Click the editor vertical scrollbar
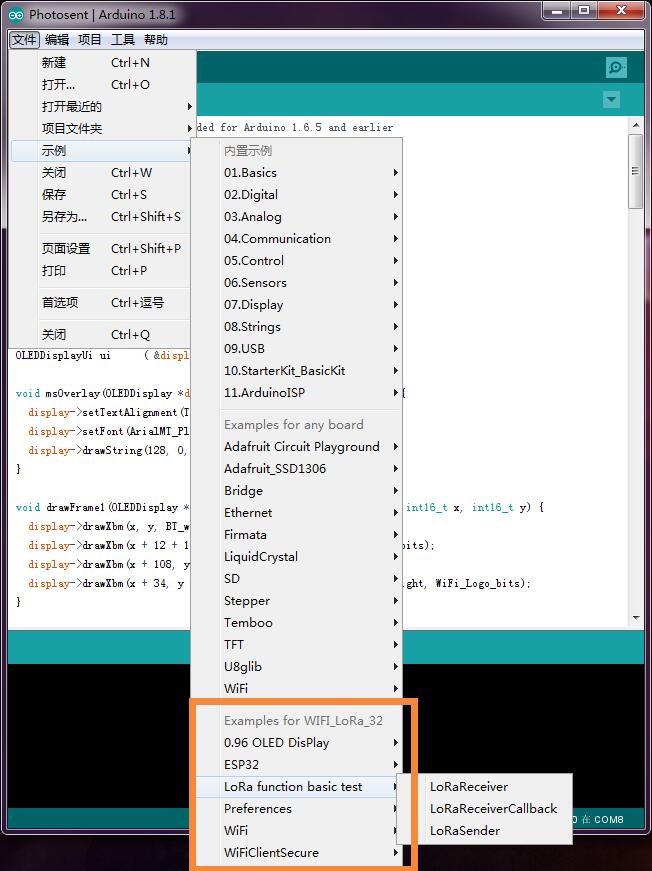 click(635, 170)
